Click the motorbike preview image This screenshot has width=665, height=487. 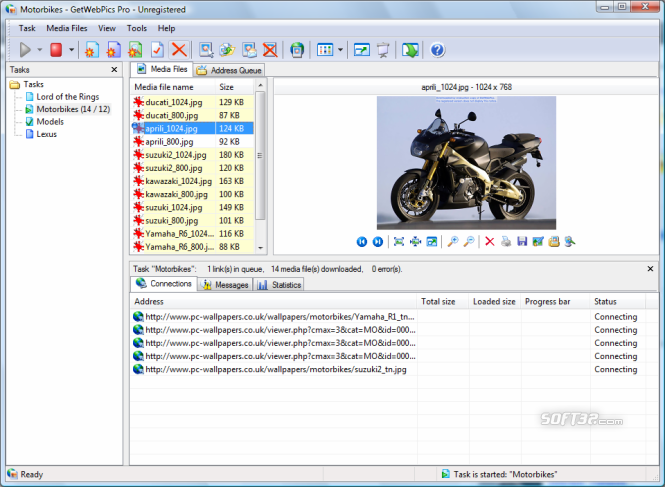(x=466, y=163)
